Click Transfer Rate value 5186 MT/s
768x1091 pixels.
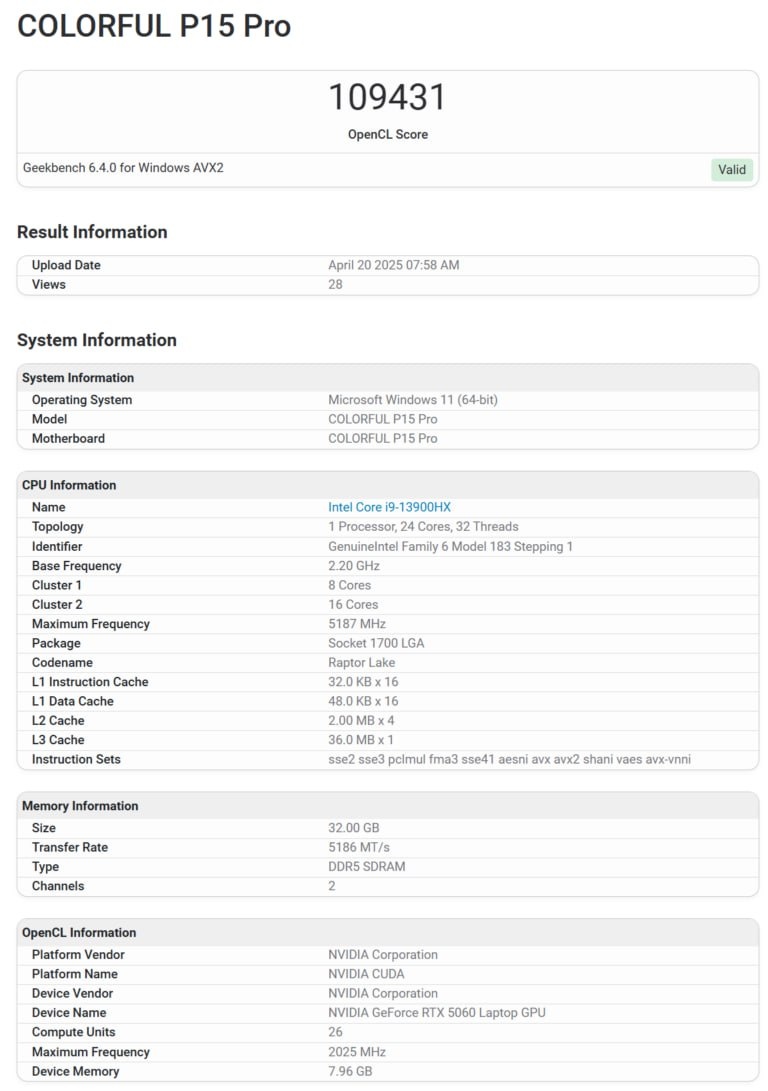point(359,848)
